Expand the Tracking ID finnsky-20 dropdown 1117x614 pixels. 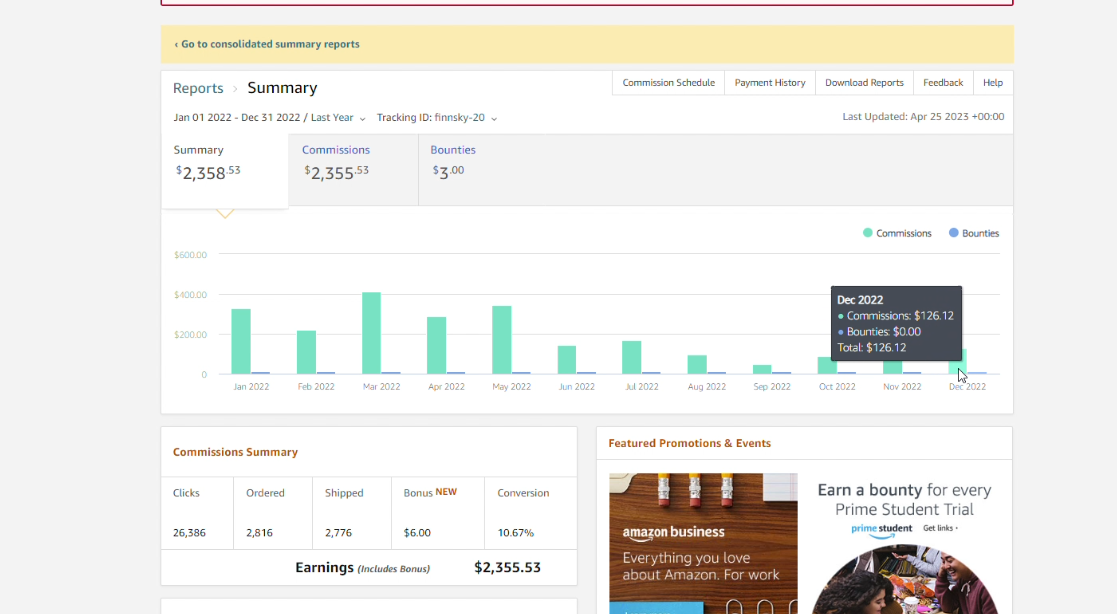[437, 118]
